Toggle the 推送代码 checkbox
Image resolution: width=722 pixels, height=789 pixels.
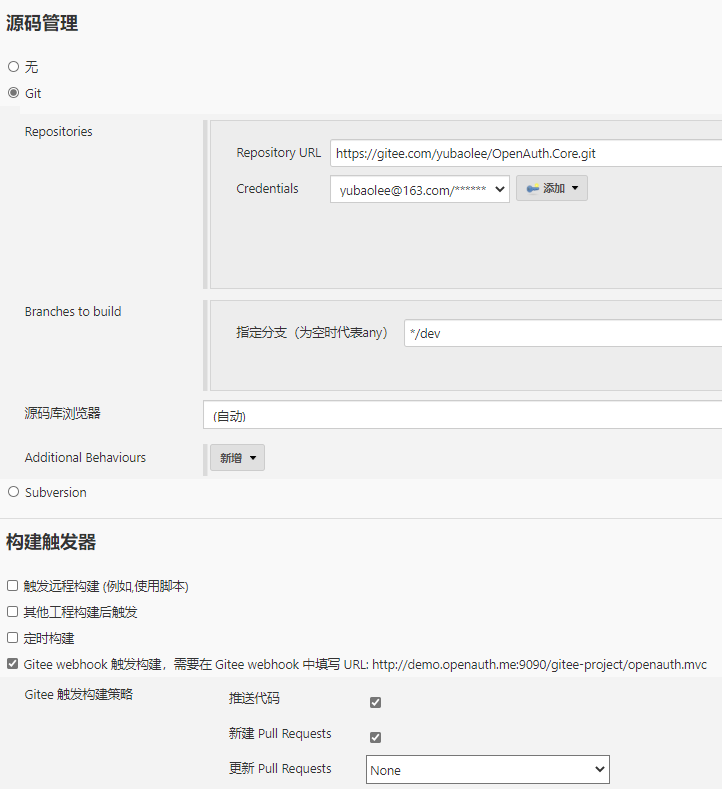[x=376, y=702]
